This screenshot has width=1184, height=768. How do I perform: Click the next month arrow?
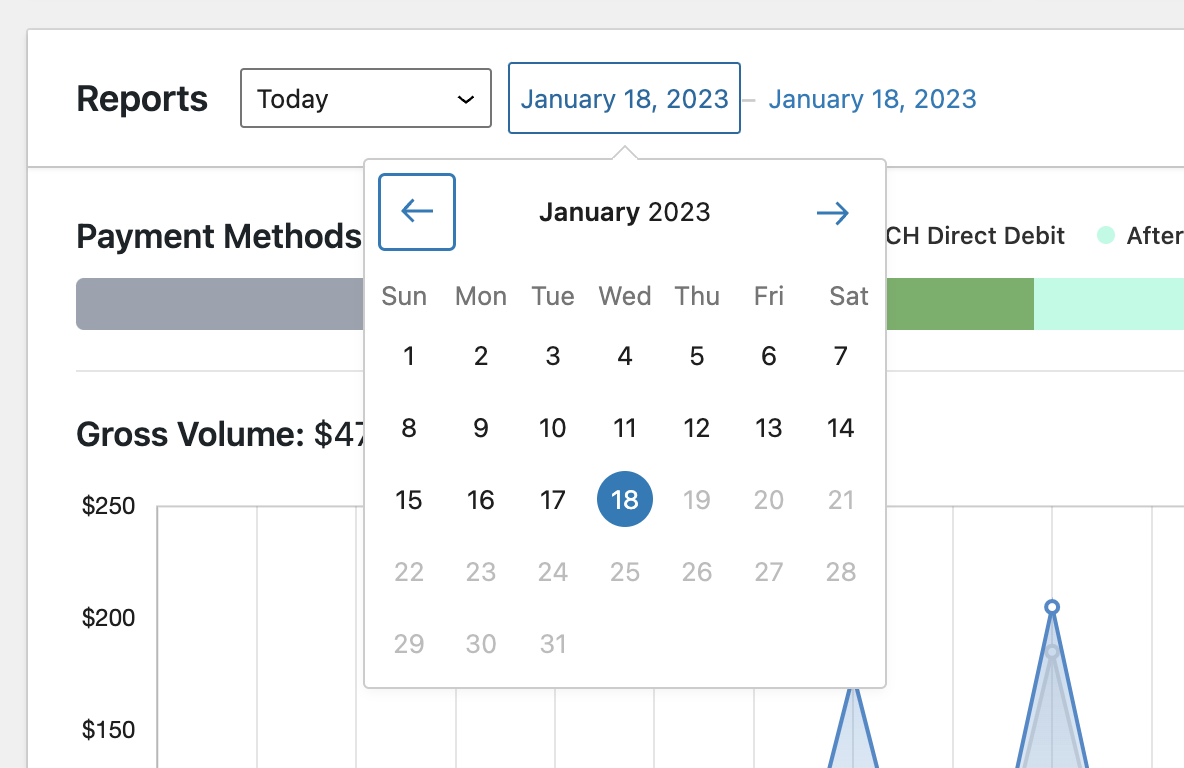coord(833,212)
